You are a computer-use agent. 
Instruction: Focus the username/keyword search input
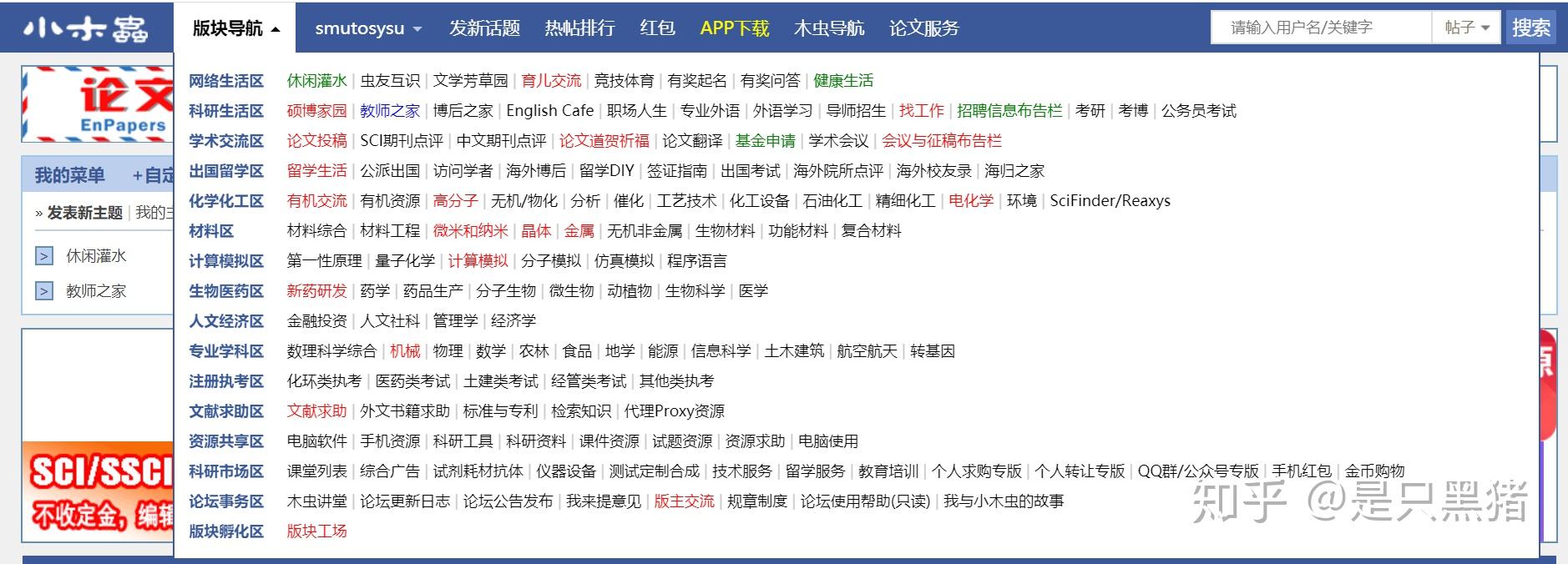1322,28
